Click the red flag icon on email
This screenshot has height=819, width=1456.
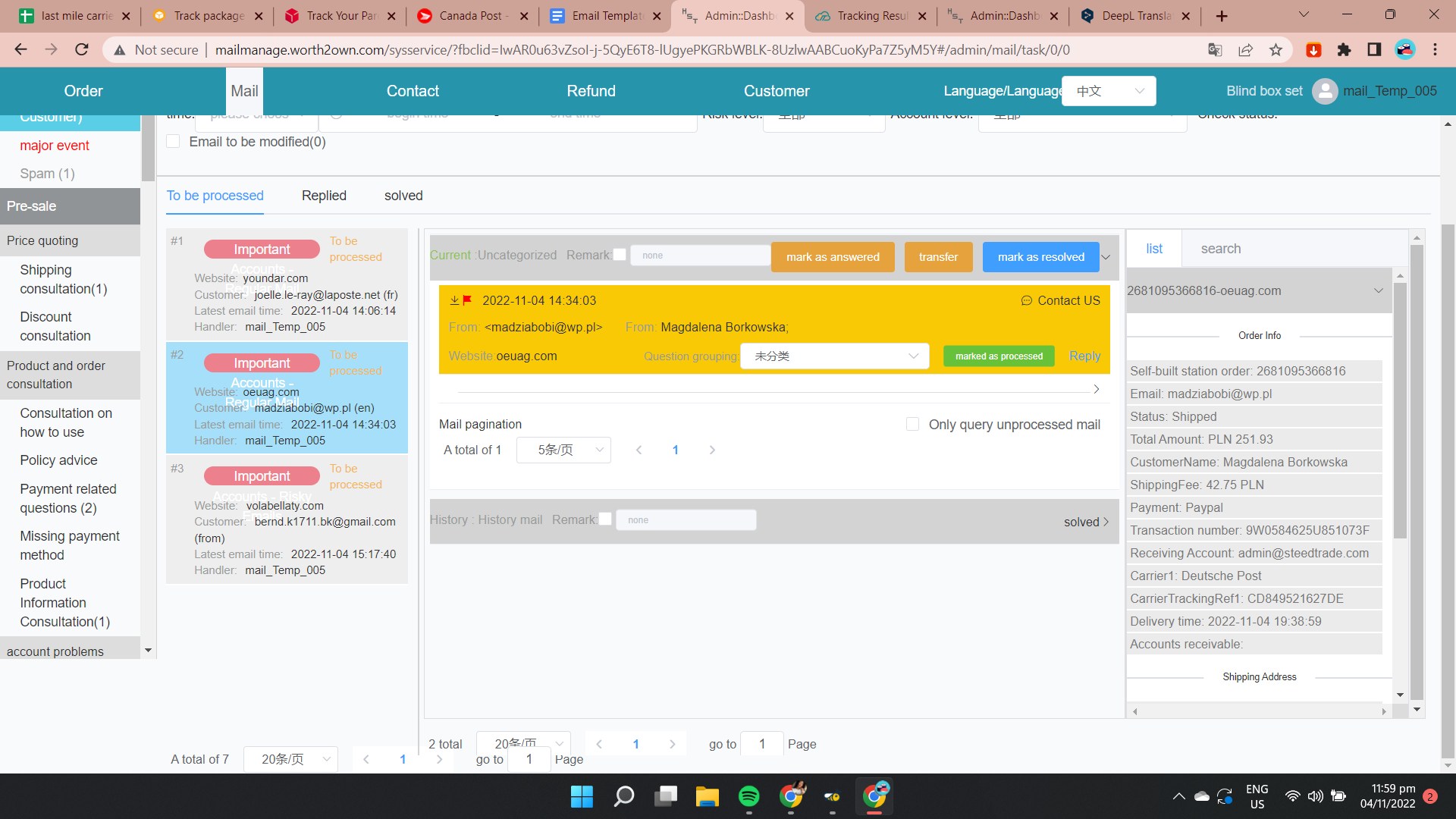pos(467,300)
